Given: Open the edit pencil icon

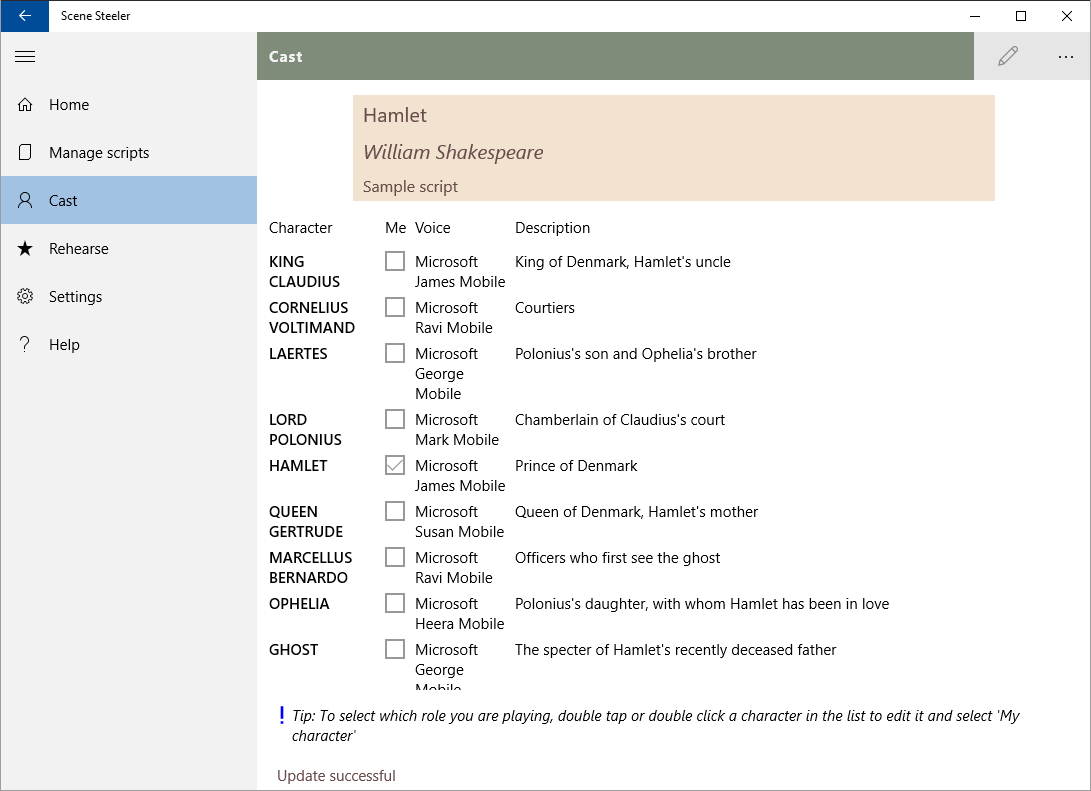Looking at the screenshot, I should coord(1008,56).
